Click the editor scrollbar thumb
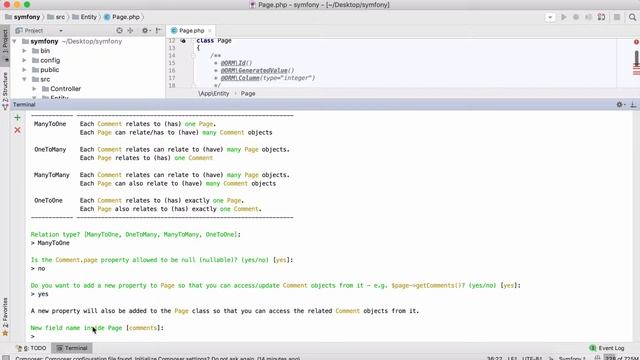 click(636, 58)
